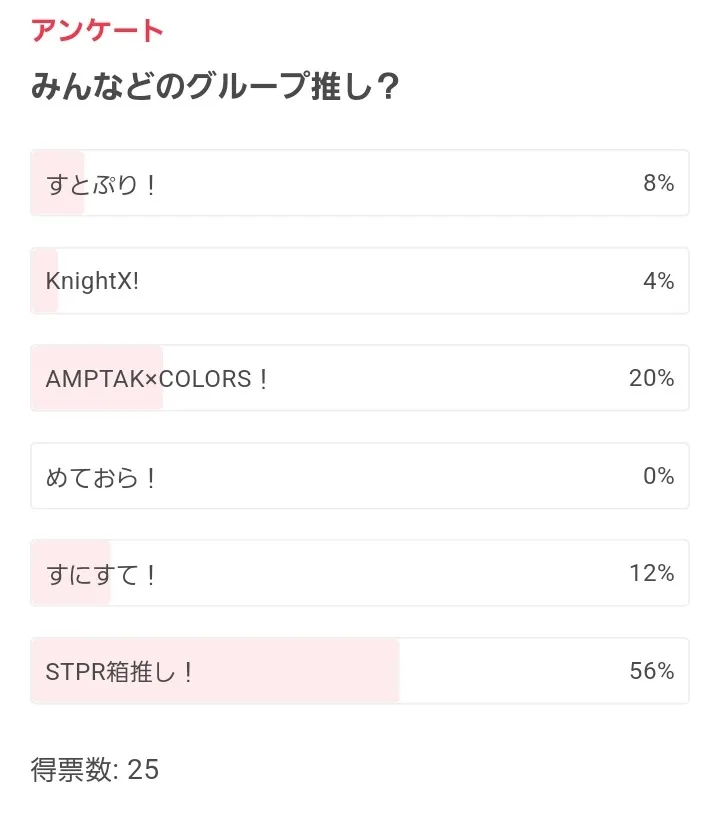The image size is (720, 828).
Task: Click the アンケート heading label
Action: [97, 30]
